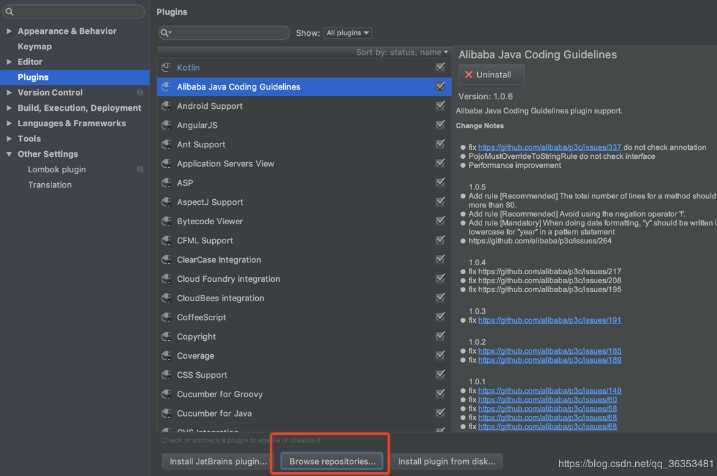Screen dimensions: 717x476
Task: Click the CloudBees integration plugin icon
Action: coord(166,298)
